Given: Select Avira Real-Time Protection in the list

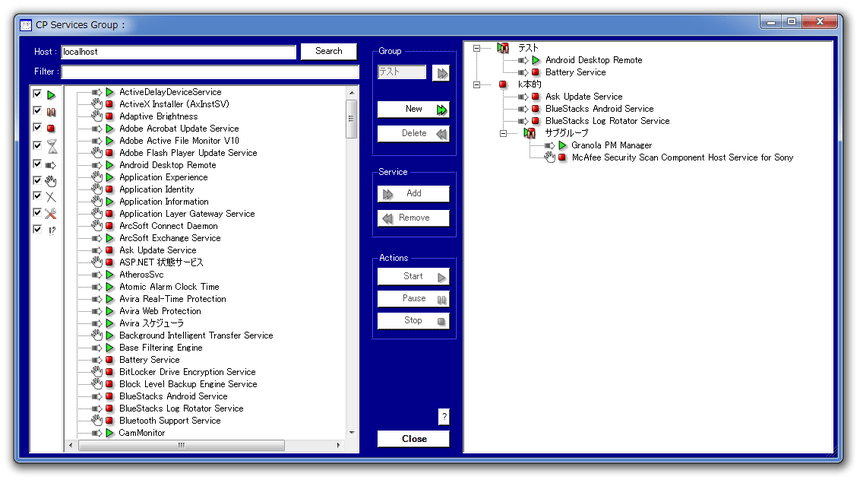Looking at the screenshot, I should tap(173, 299).
